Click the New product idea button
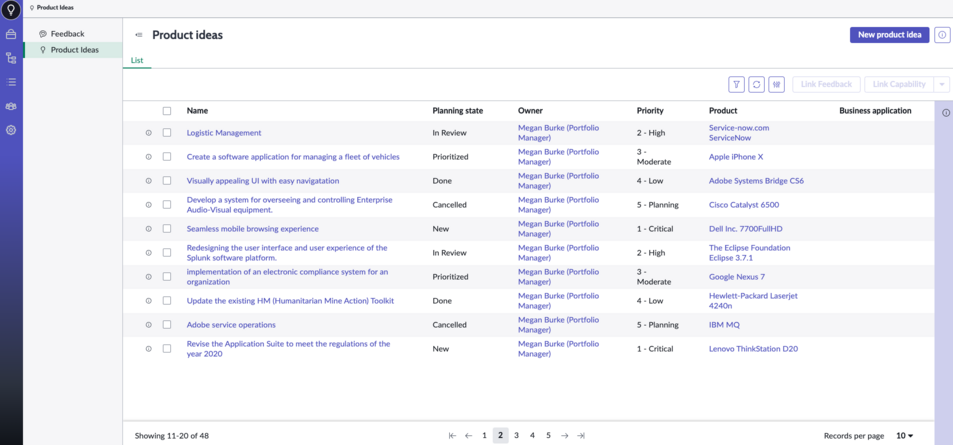 click(889, 35)
